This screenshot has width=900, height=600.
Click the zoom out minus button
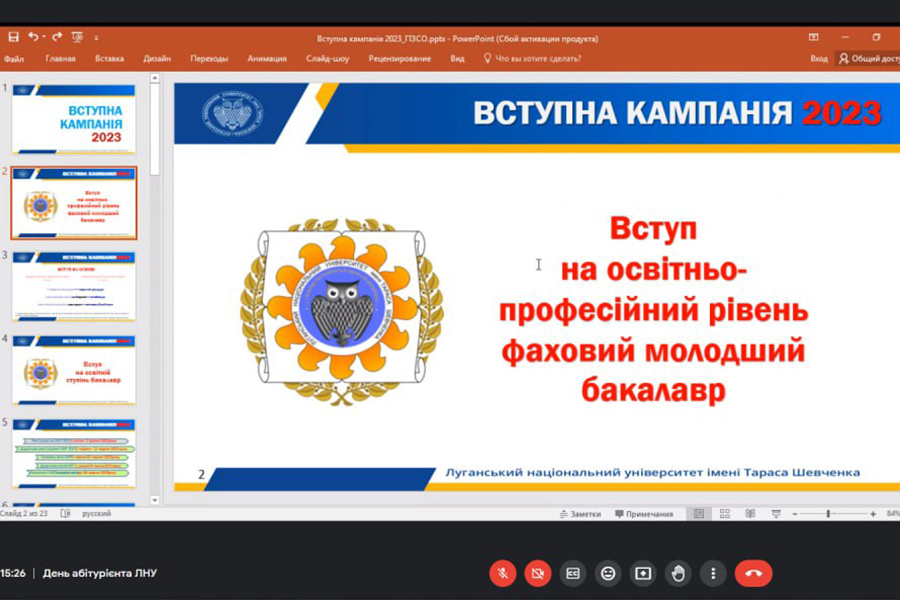[x=794, y=514]
